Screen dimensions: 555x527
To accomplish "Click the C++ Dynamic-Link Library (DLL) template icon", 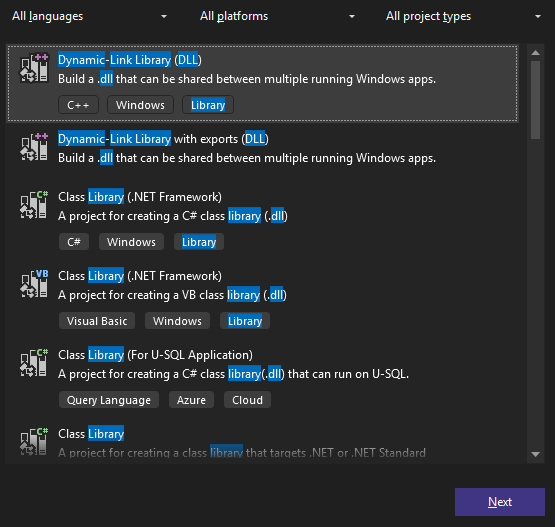I will tap(34, 68).
